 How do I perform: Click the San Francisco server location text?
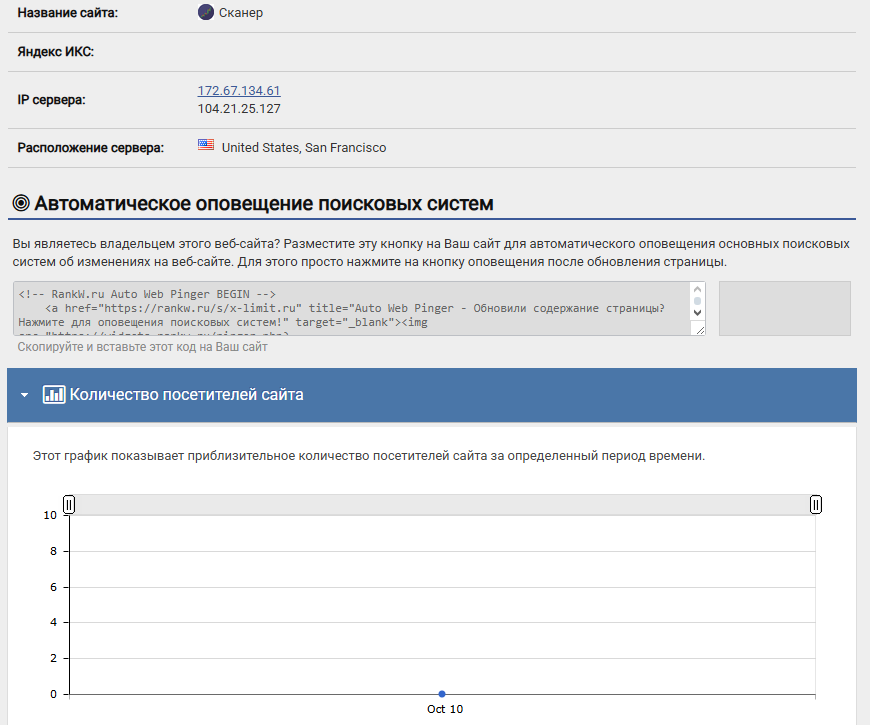coord(304,147)
